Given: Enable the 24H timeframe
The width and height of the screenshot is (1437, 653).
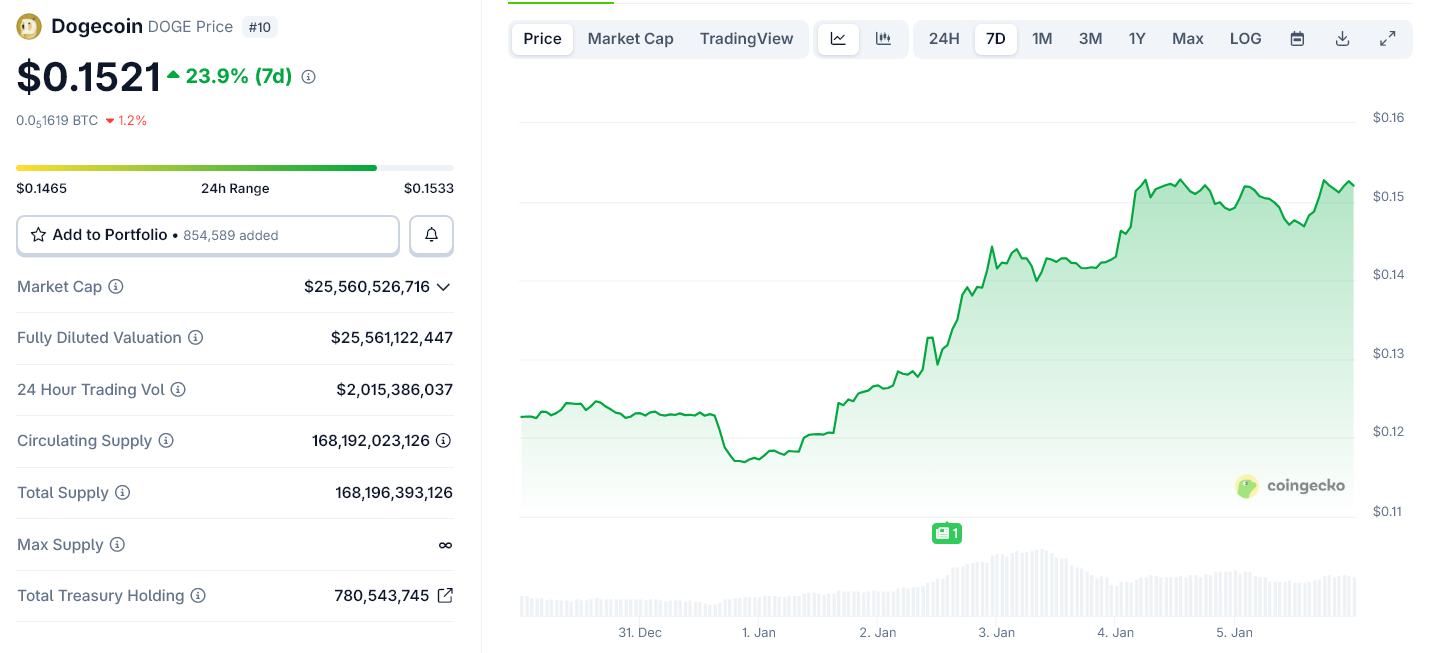Looking at the screenshot, I should point(943,38).
